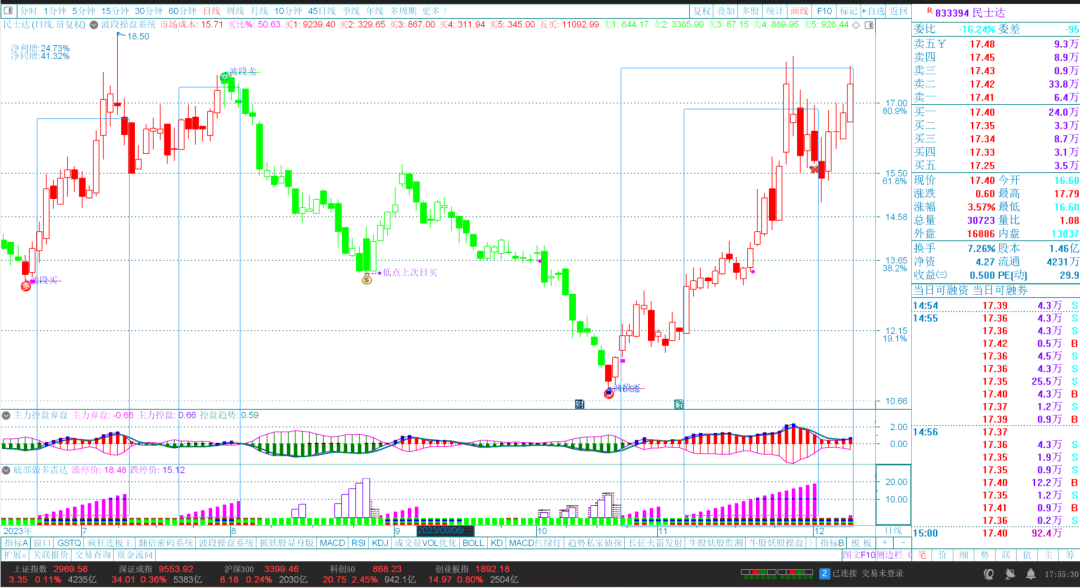Image resolution: width=1080 pixels, height=588 pixels.
Task: Click the zoom-in plus button beside 模板
Action: 884,543
